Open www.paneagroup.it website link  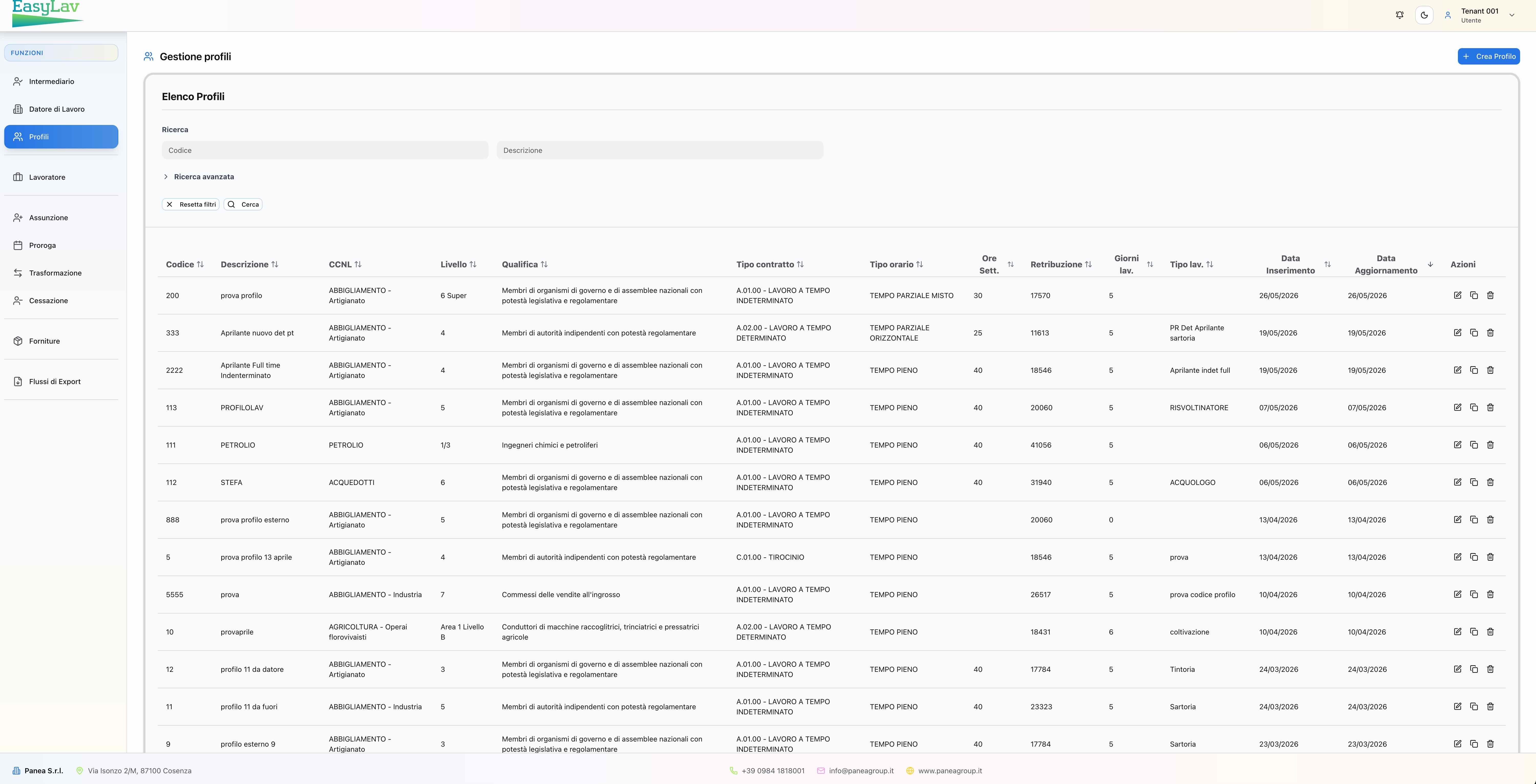950,771
